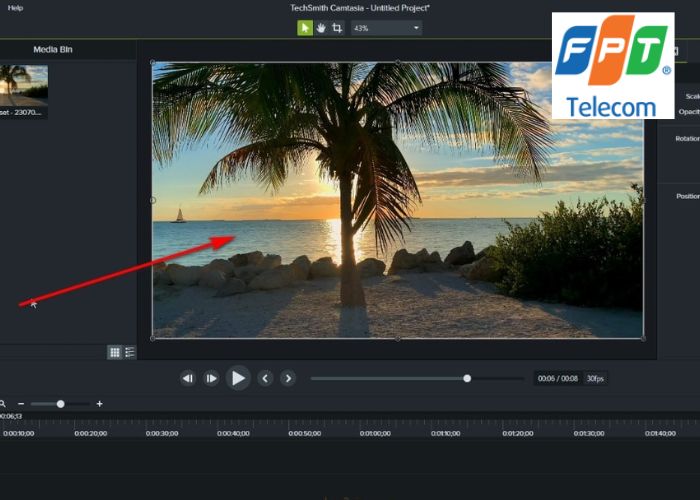Activate the Pan hand tool

tap(321, 28)
